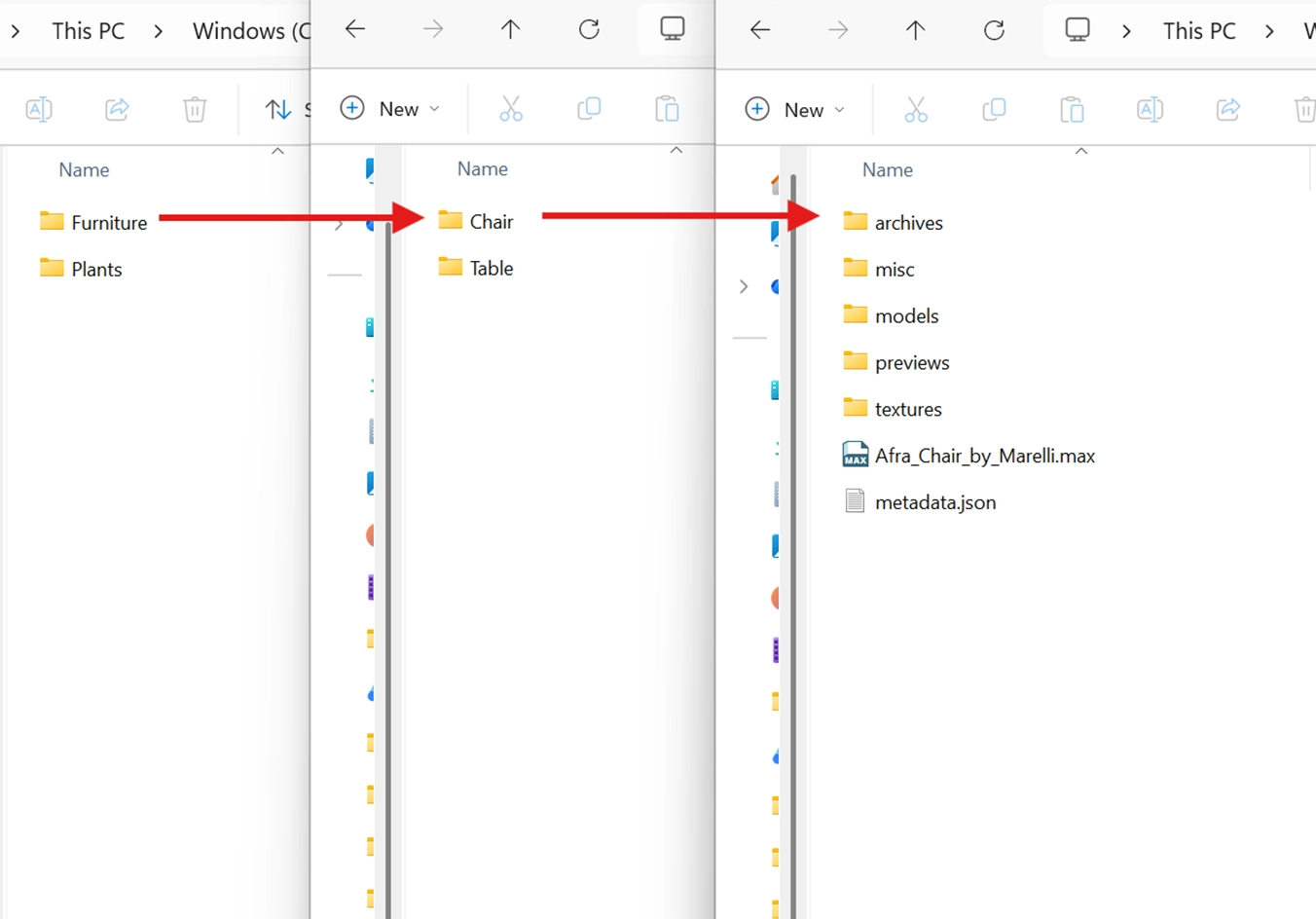Select the metadata.json file
This screenshot has width=1316, height=919.
point(920,502)
